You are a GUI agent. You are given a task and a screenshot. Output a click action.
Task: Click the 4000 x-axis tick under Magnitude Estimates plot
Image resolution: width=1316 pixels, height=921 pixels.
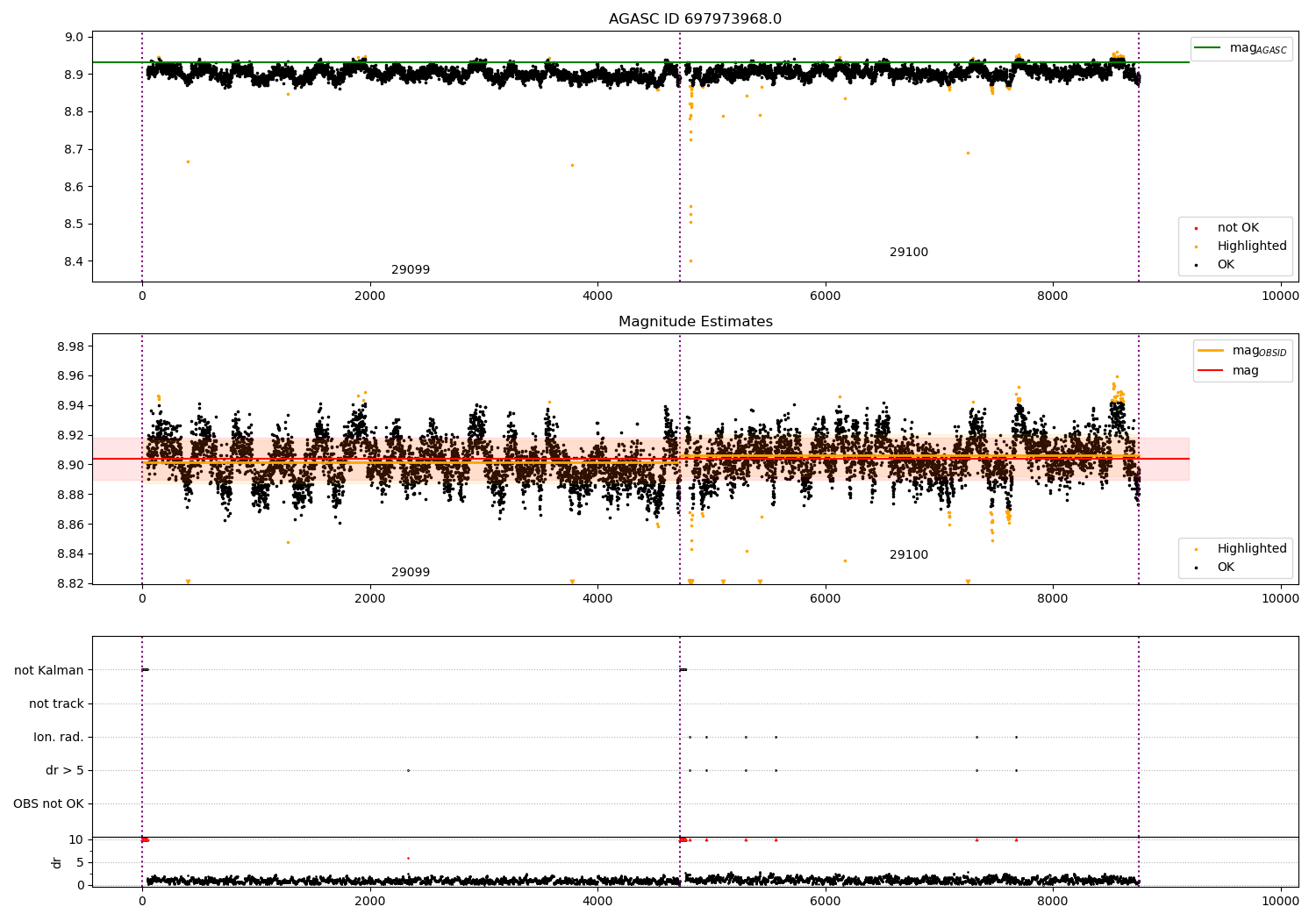click(x=597, y=598)
